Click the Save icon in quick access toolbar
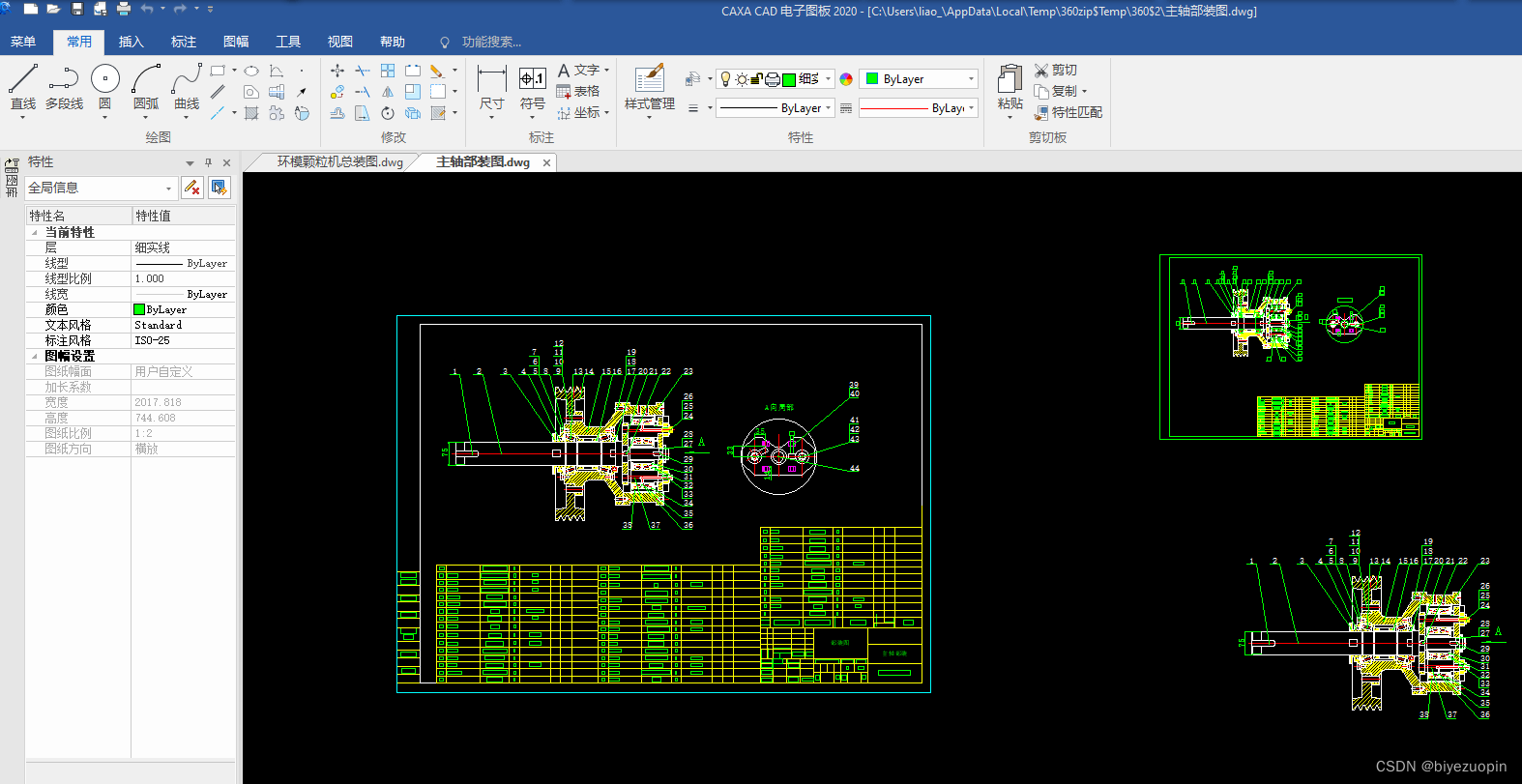1522x784 pixels. tap(77, 9)
